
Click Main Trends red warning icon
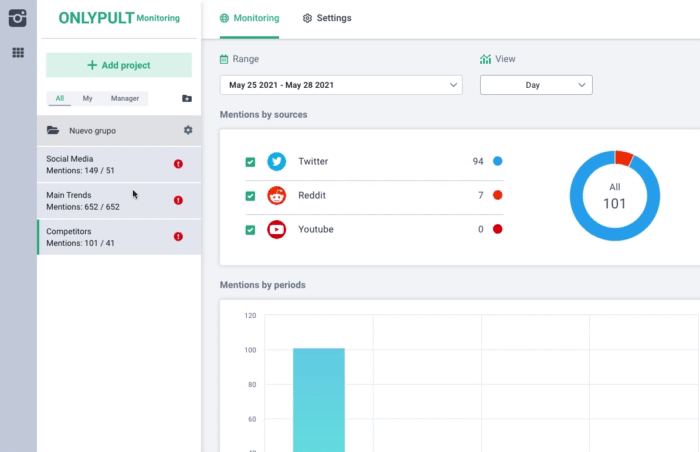click(178, 200)
